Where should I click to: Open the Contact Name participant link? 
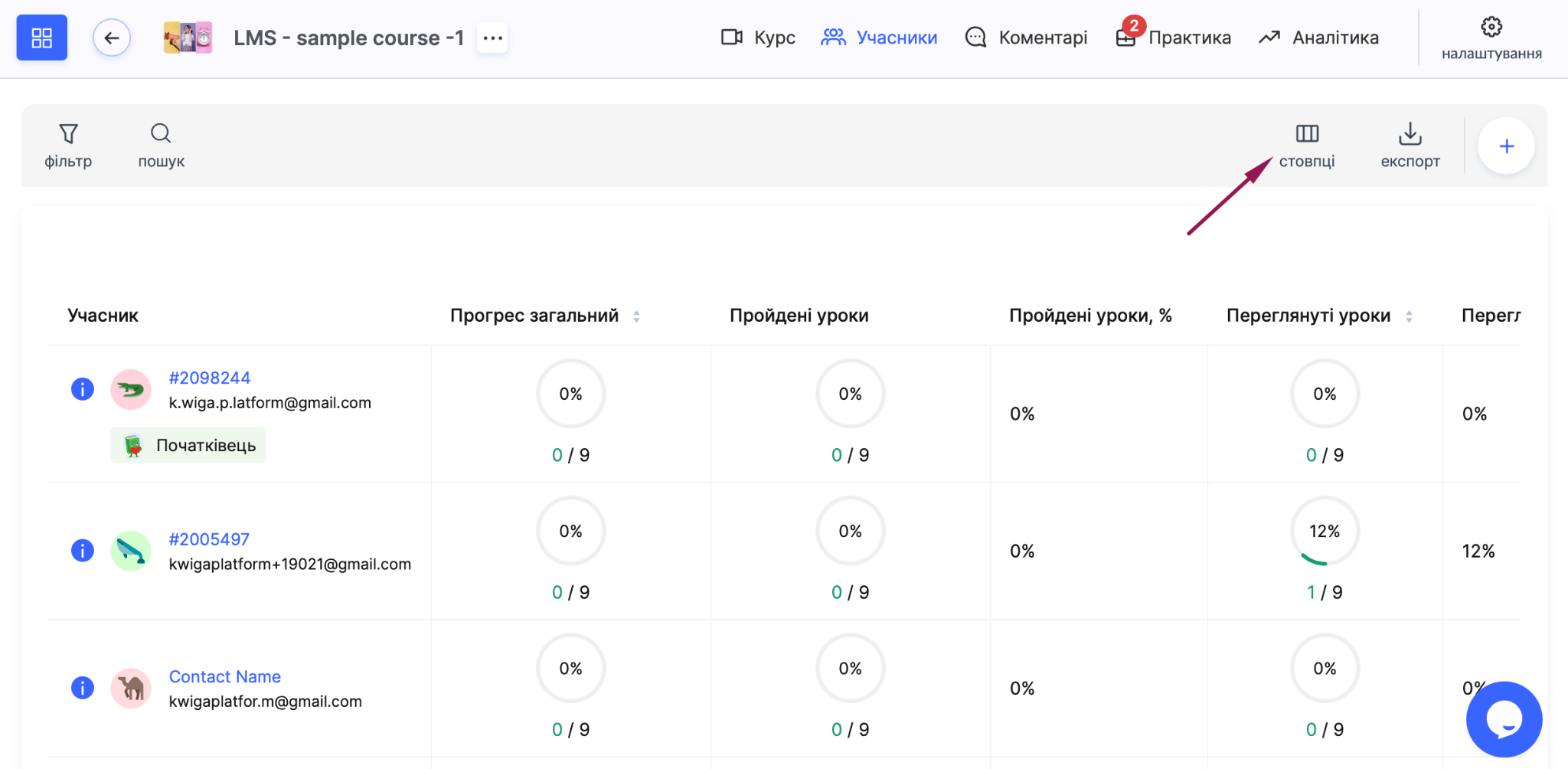pos(225,676)
